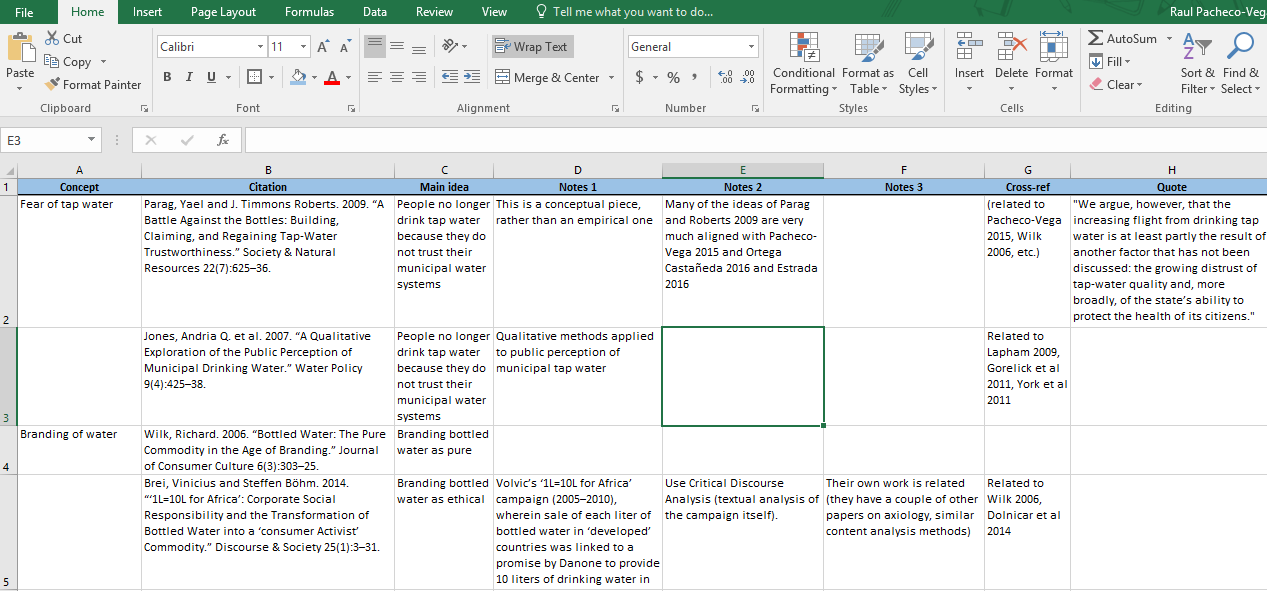
Task: Toggle Underline formatting
Action: tap(209, 76)
